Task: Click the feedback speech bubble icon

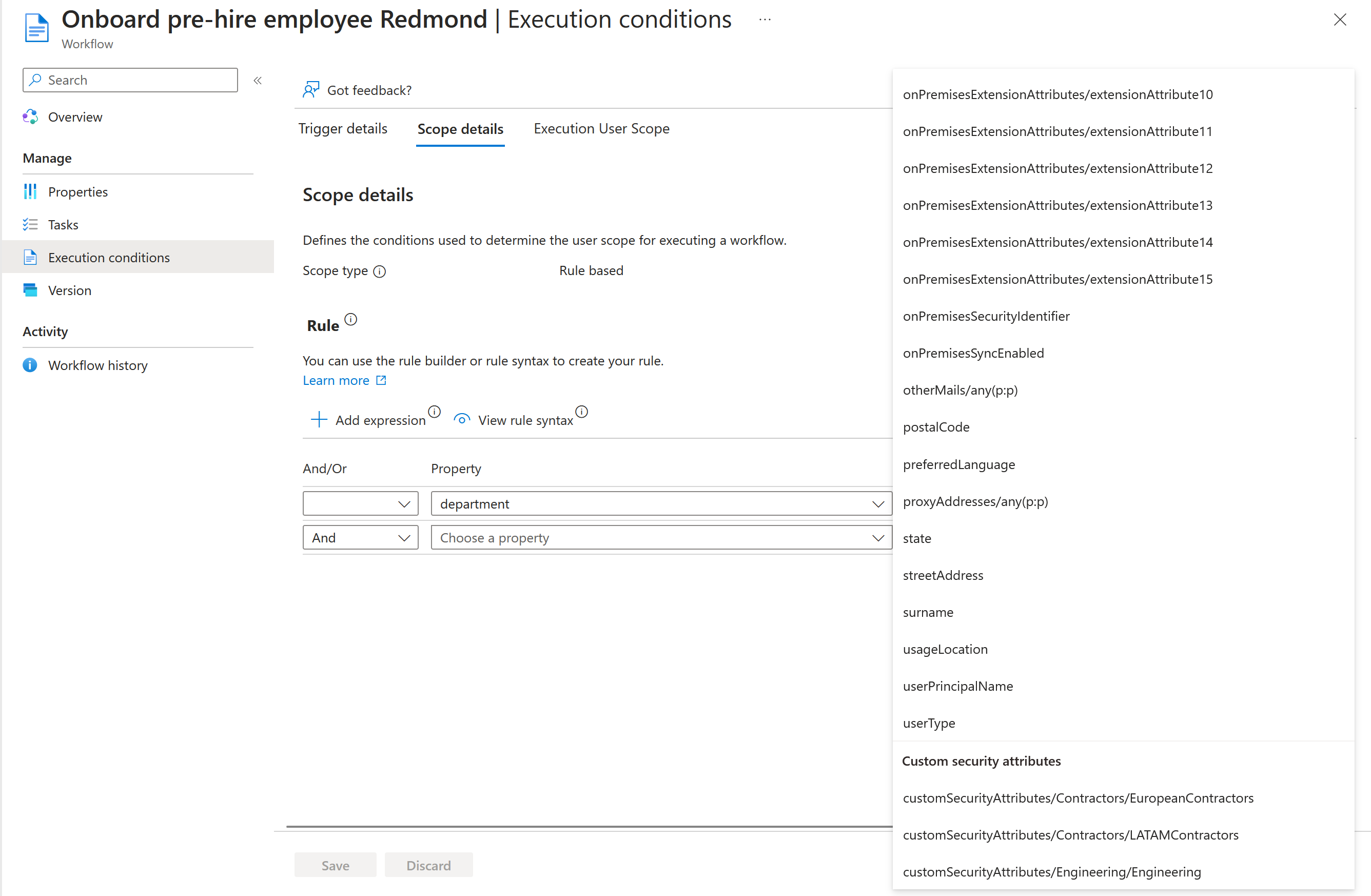Action: coord(313,89)
